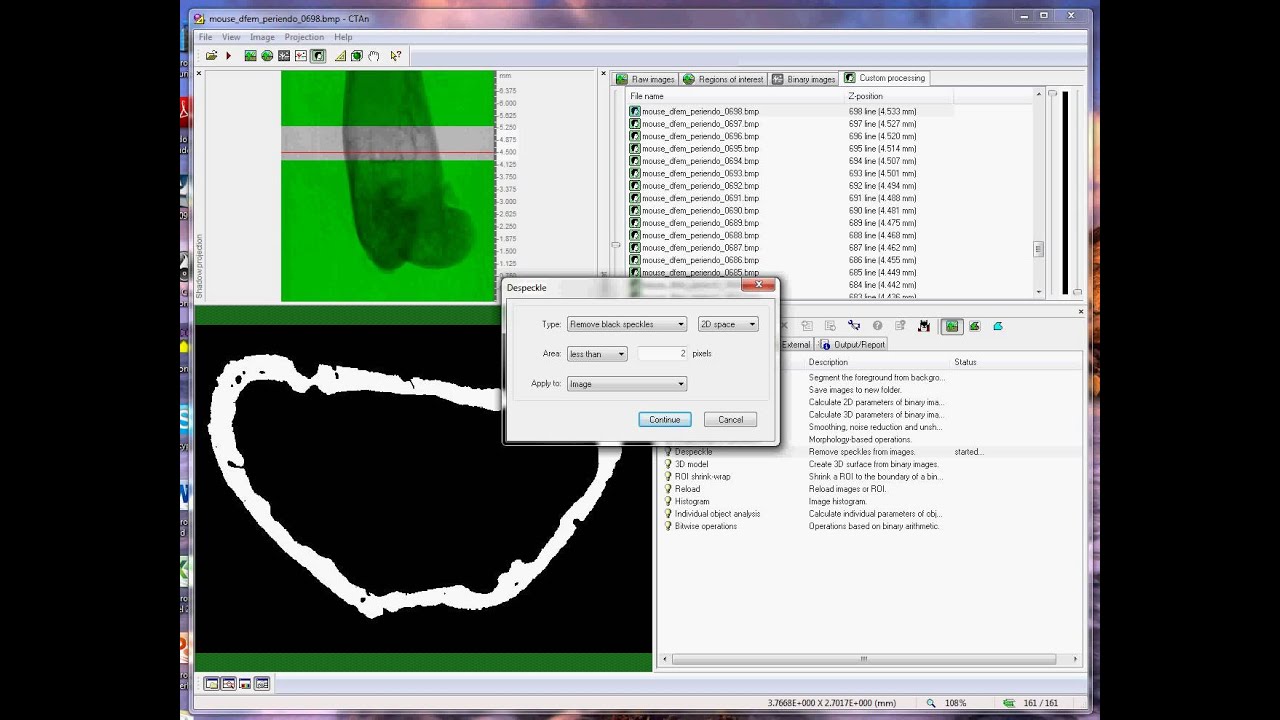Click the Area pixels value field
The width and height of the screenshot is (1280, 720).
pyautogui.click(x=662, y=354)
